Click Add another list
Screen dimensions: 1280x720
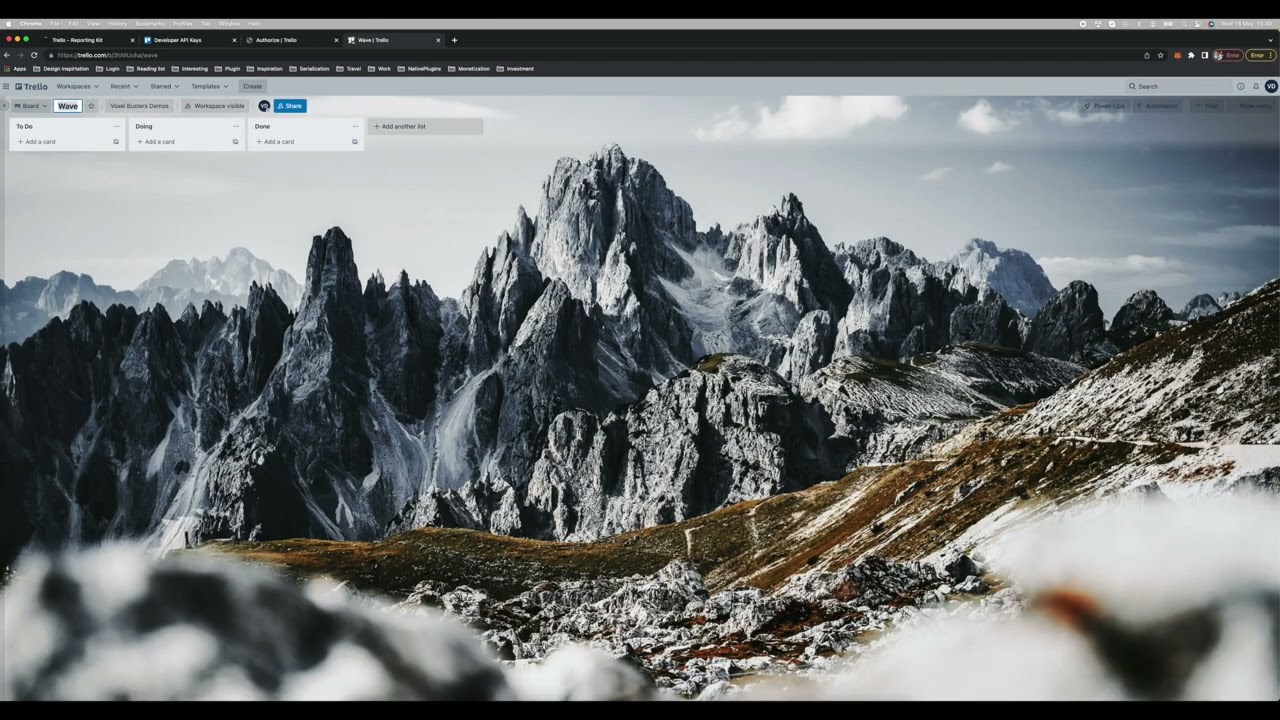[425, 126]
